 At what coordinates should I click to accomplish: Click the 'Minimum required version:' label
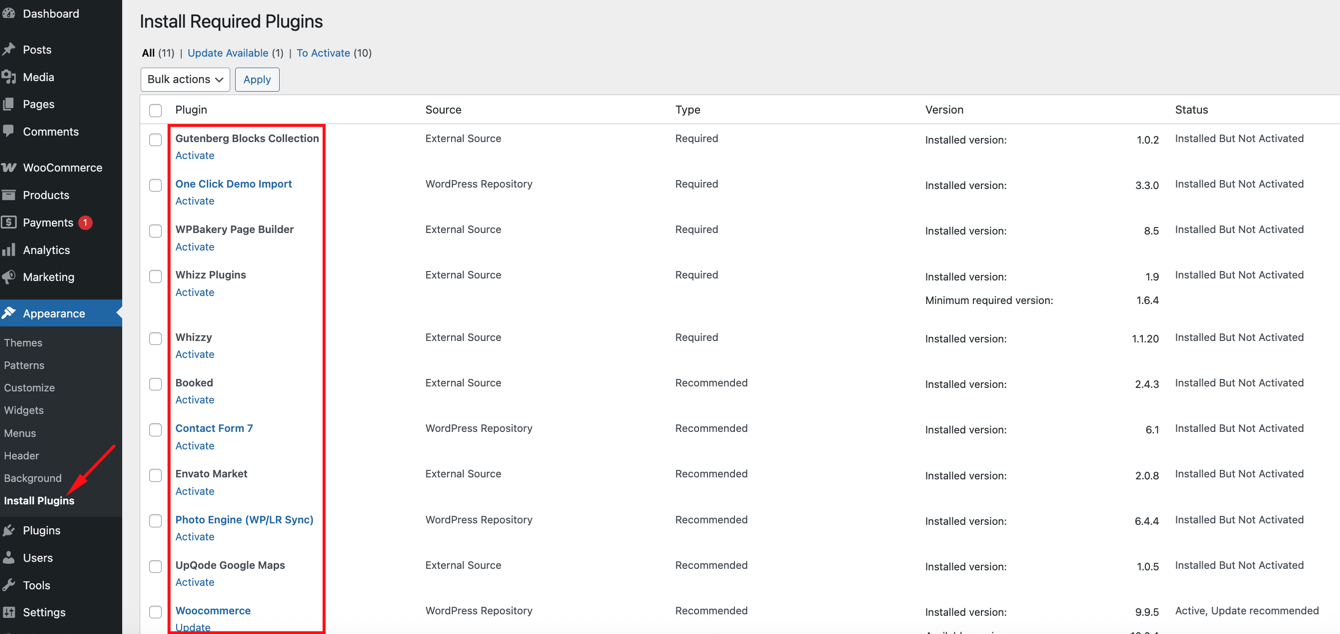(x=989, y=300)
